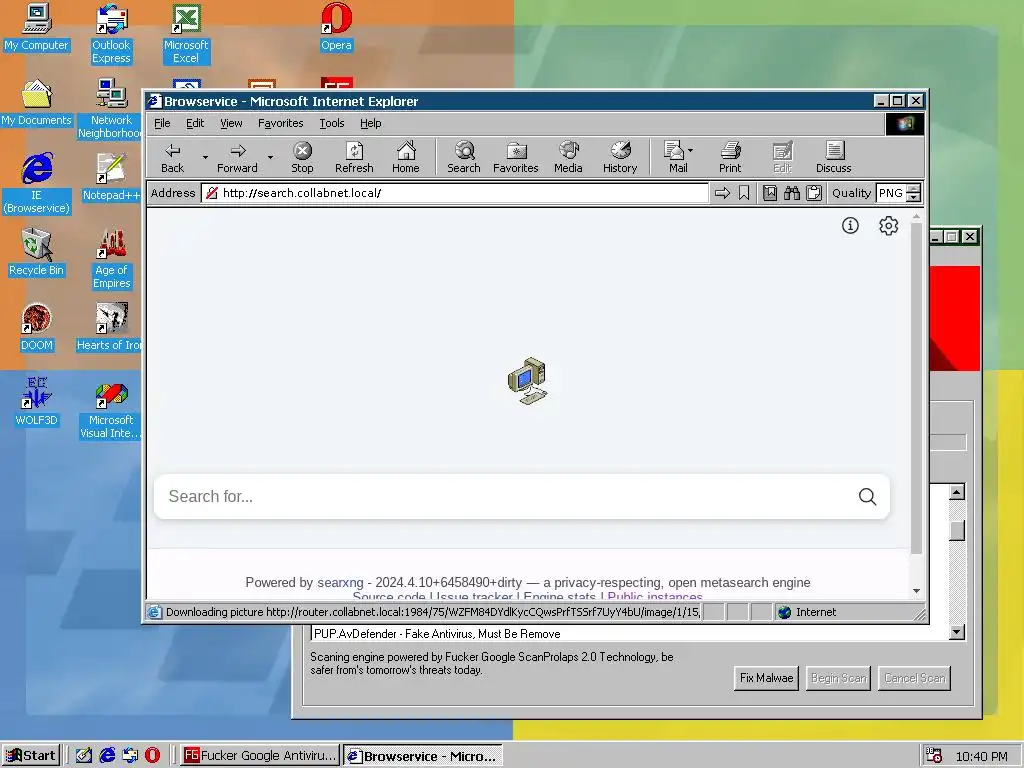The width and height of the screenshot is (1024, 768).
Task: Open the View menu
Action: point(231,123)
